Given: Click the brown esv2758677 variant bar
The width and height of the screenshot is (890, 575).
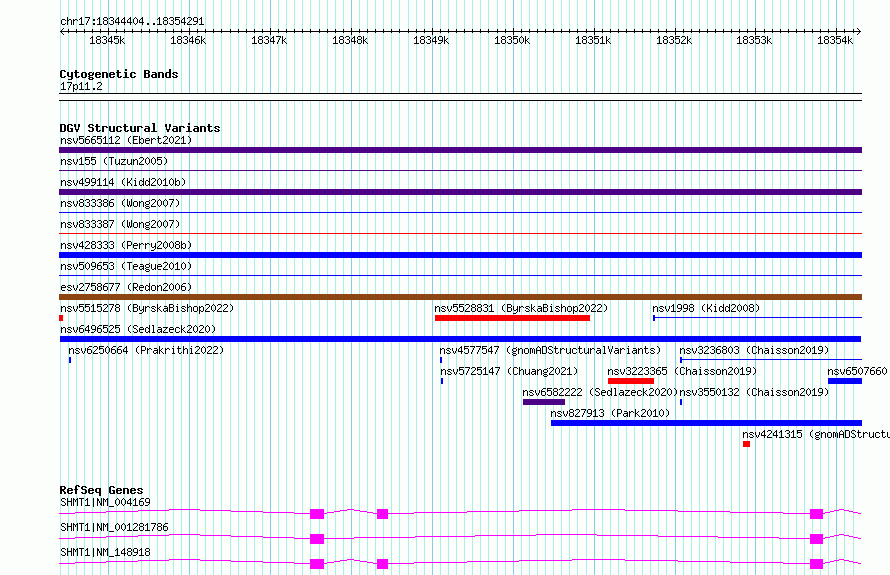Looking at the screenshot, I should click(x=460, y=297).
